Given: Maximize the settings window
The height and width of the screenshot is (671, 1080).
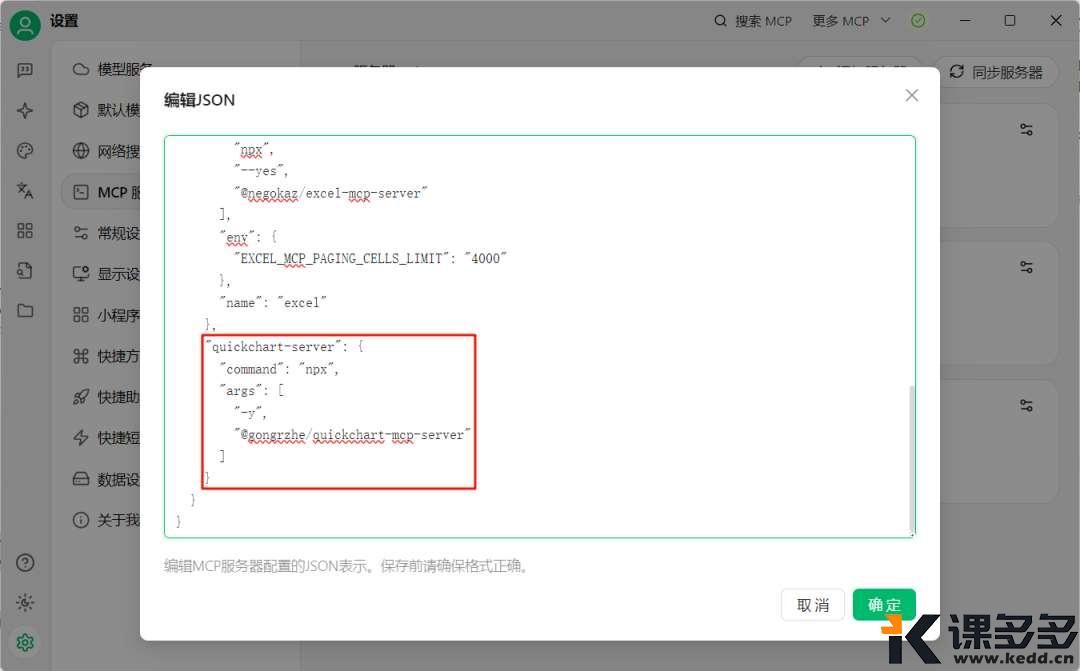Looking at the screenshot, I should (1010, 21).
